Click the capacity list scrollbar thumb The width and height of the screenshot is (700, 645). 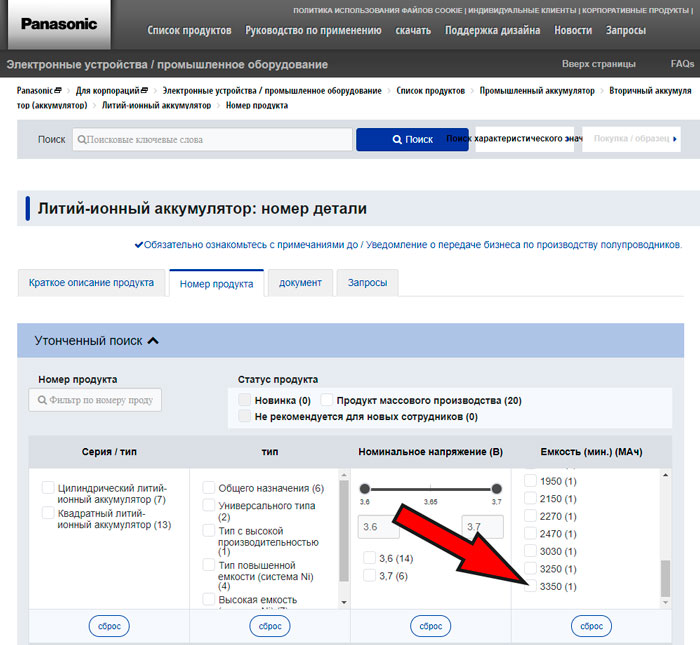click(665, 578)
